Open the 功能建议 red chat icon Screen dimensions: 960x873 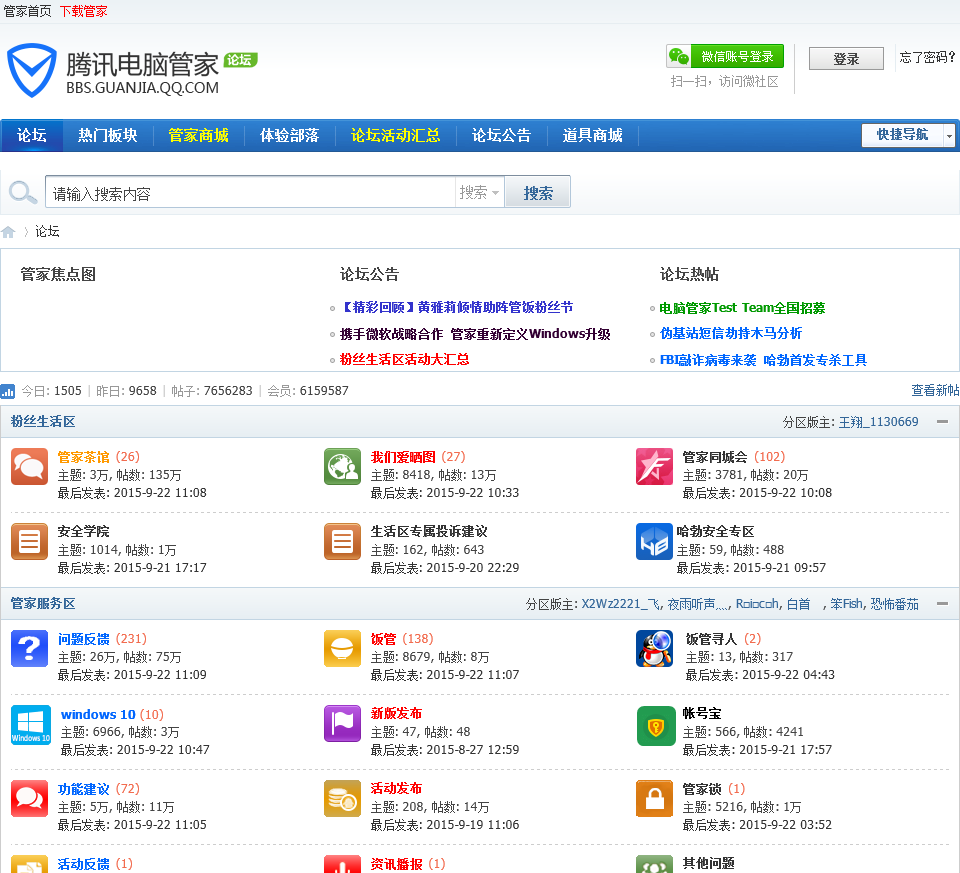click(x=29, y=798)
